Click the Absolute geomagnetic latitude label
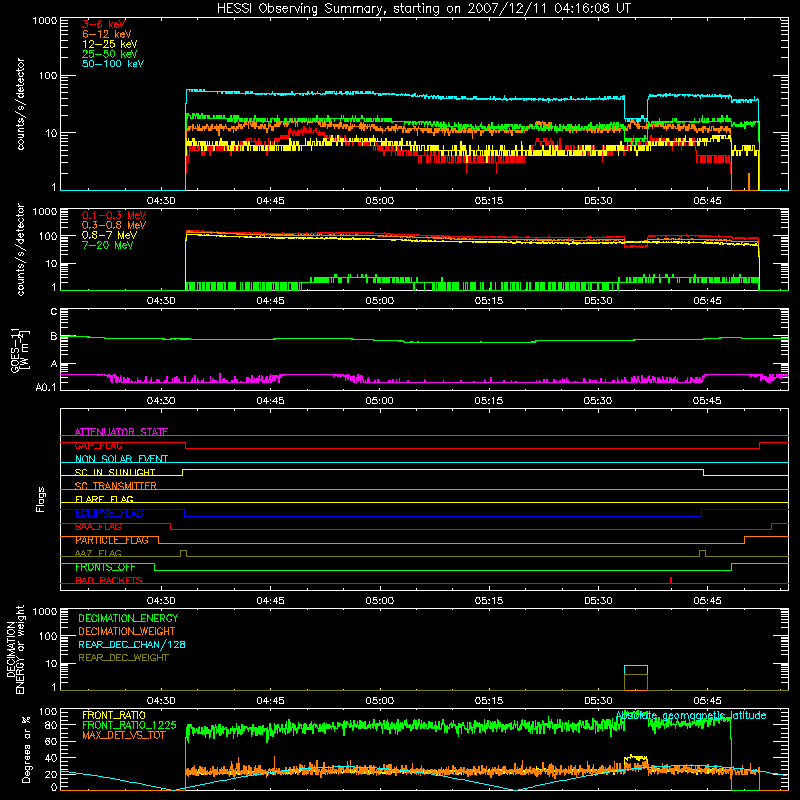 [x=691, y=715]
